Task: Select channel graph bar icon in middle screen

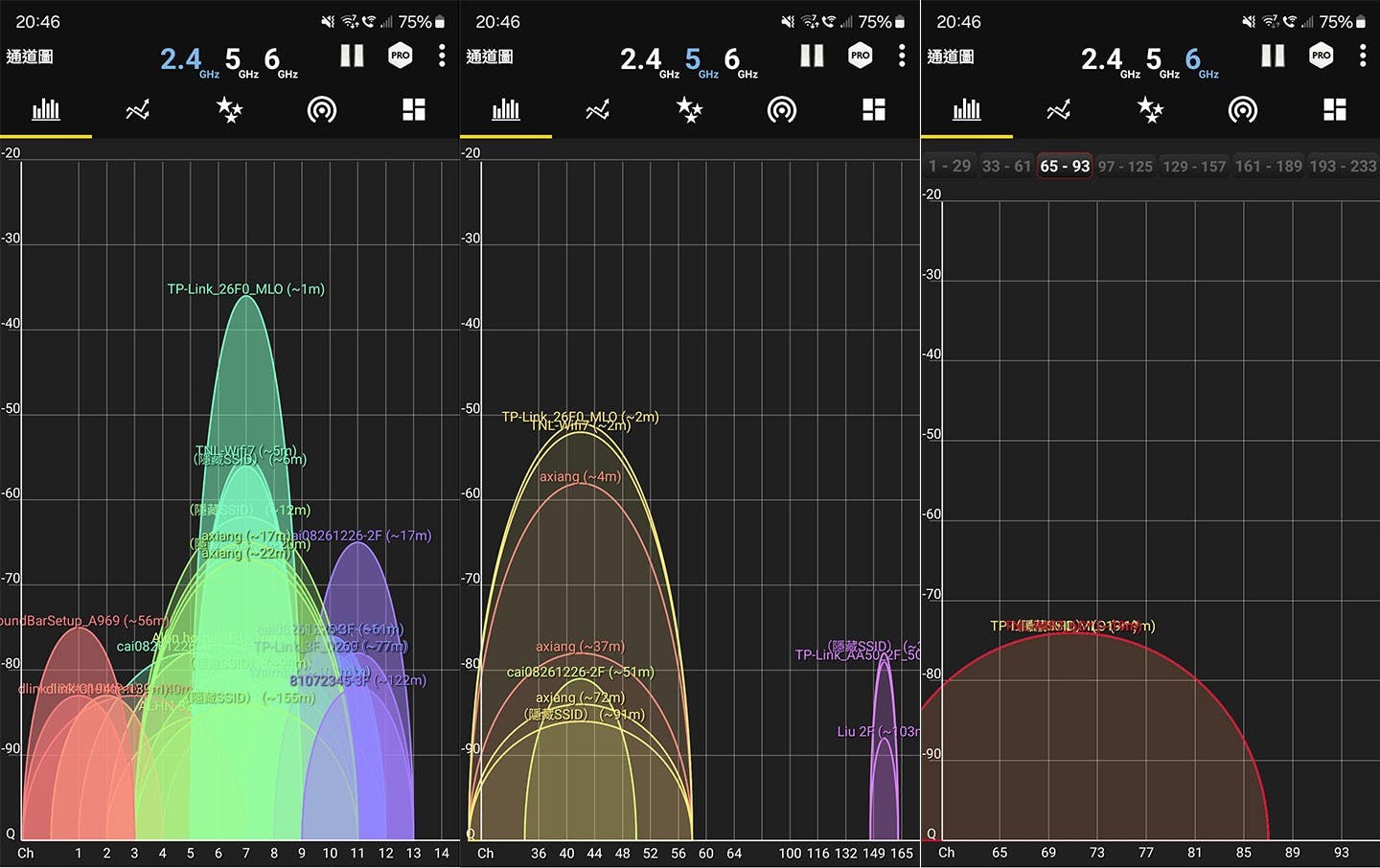Action: point(505,110)
